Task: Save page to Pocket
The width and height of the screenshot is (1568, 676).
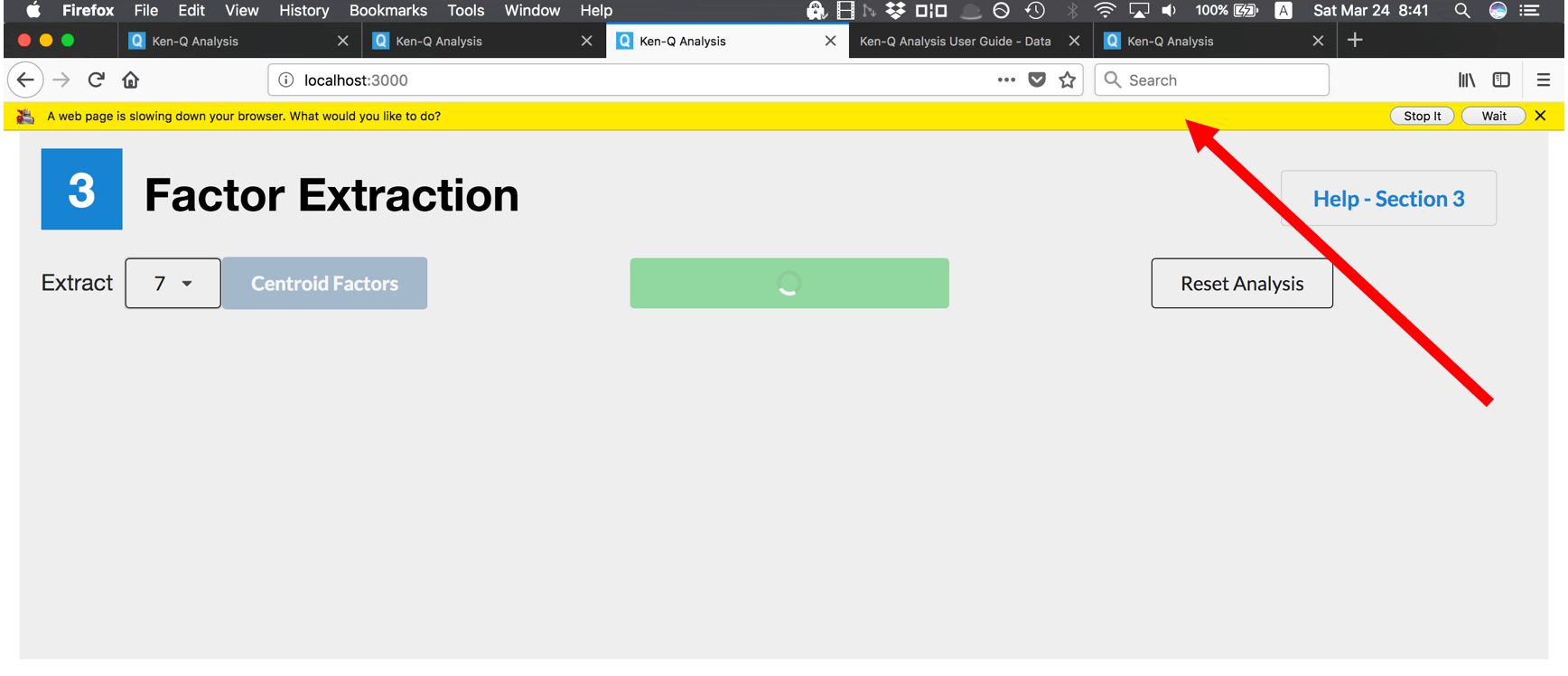Action: [1037, 80]
